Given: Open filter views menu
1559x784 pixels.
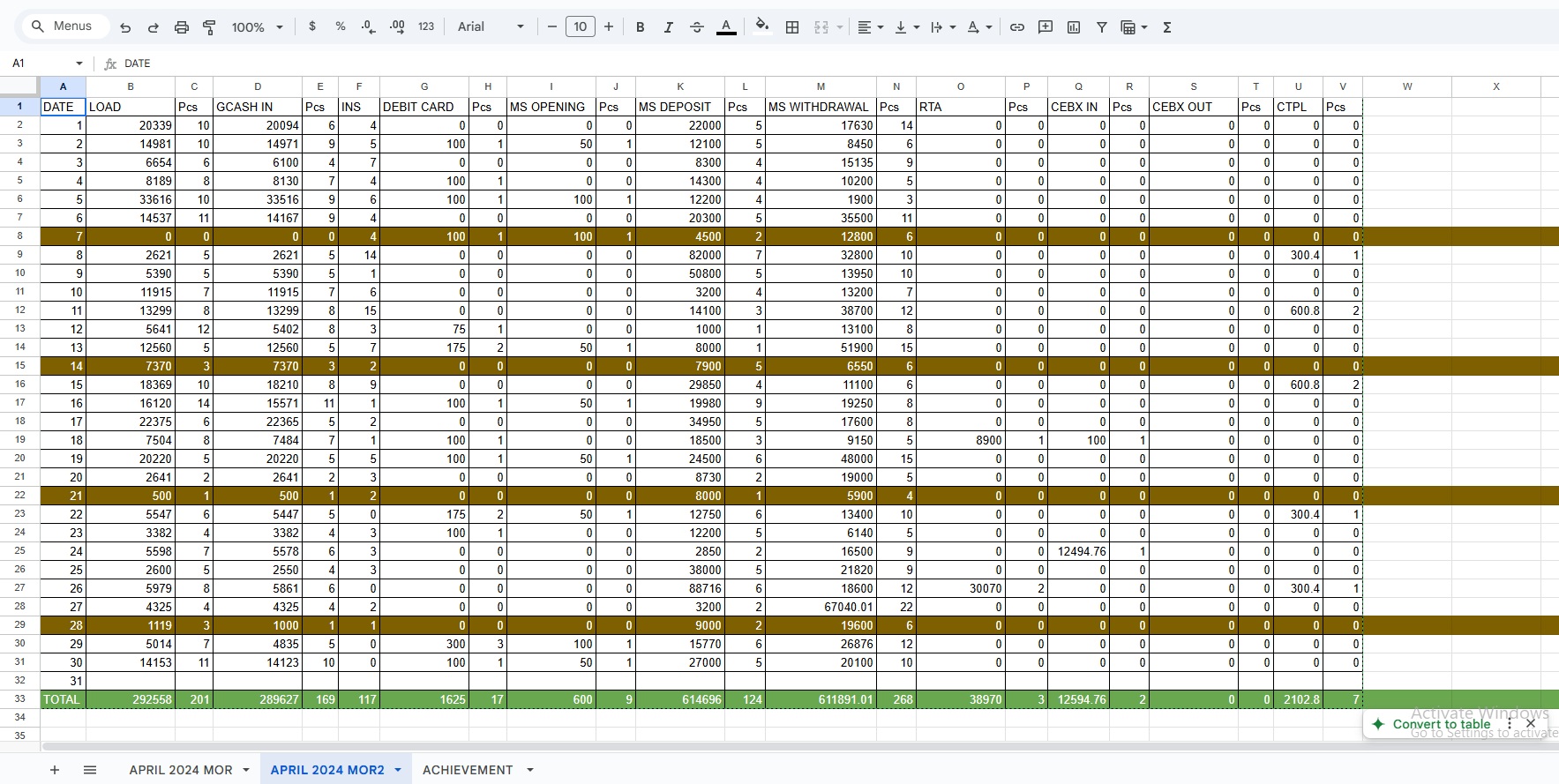Looking at the screenshot, I should tap(1134, 27).
